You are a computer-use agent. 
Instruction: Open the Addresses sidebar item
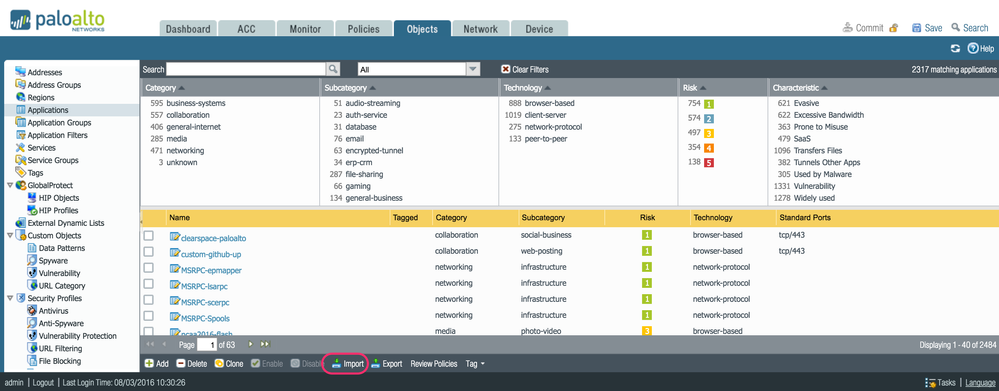pos(39,73)
